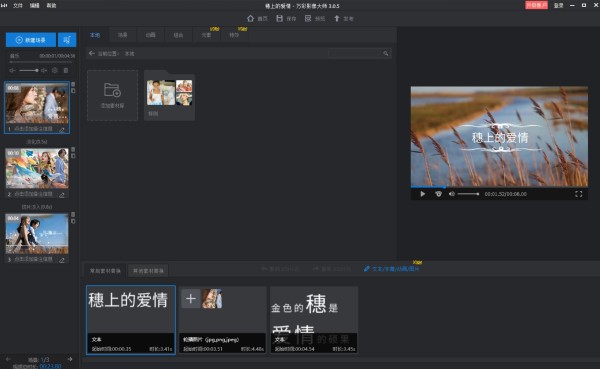This screenshot has height=369, width=600.
Task: Click the pencil edit icon under scene 3
Action: [62, 260]
